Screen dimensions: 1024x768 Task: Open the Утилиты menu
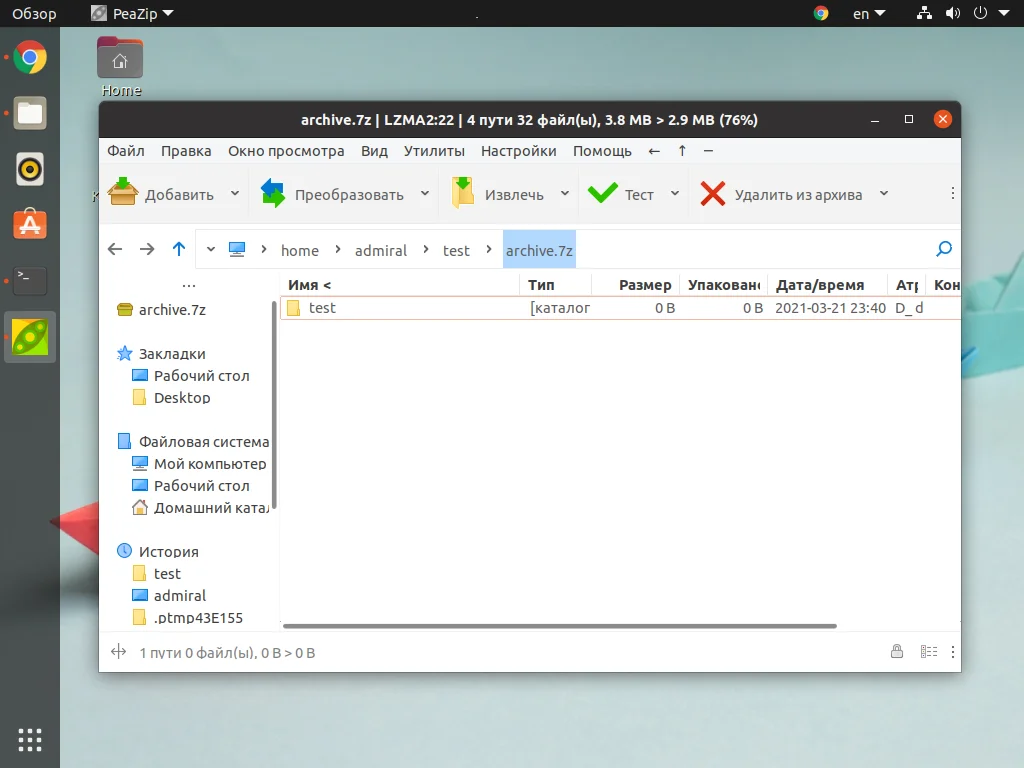coord(434,151)
